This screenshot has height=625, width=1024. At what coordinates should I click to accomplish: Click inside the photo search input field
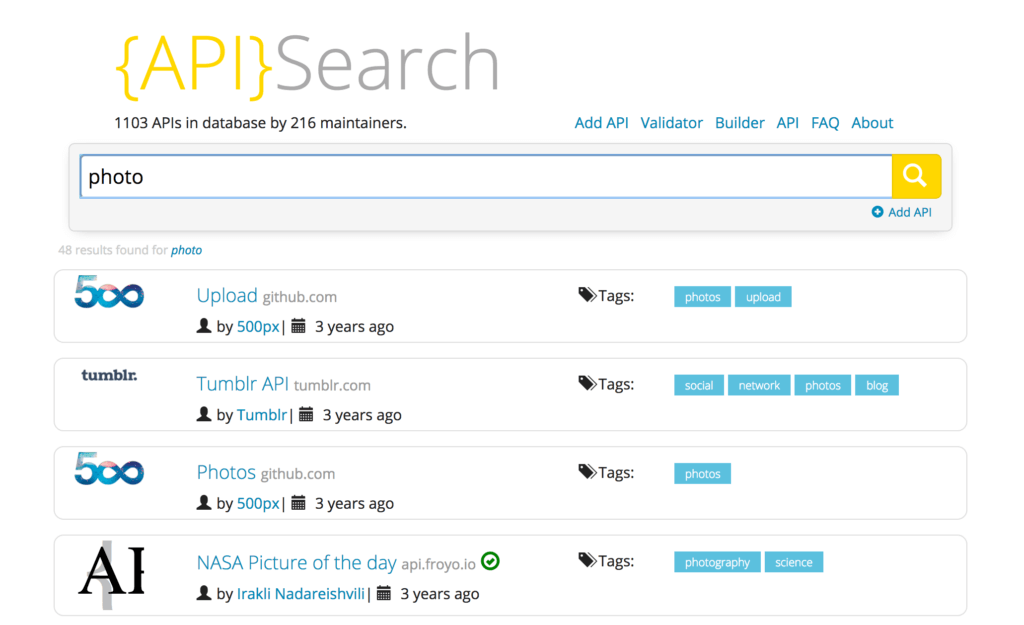coord(400,176)
